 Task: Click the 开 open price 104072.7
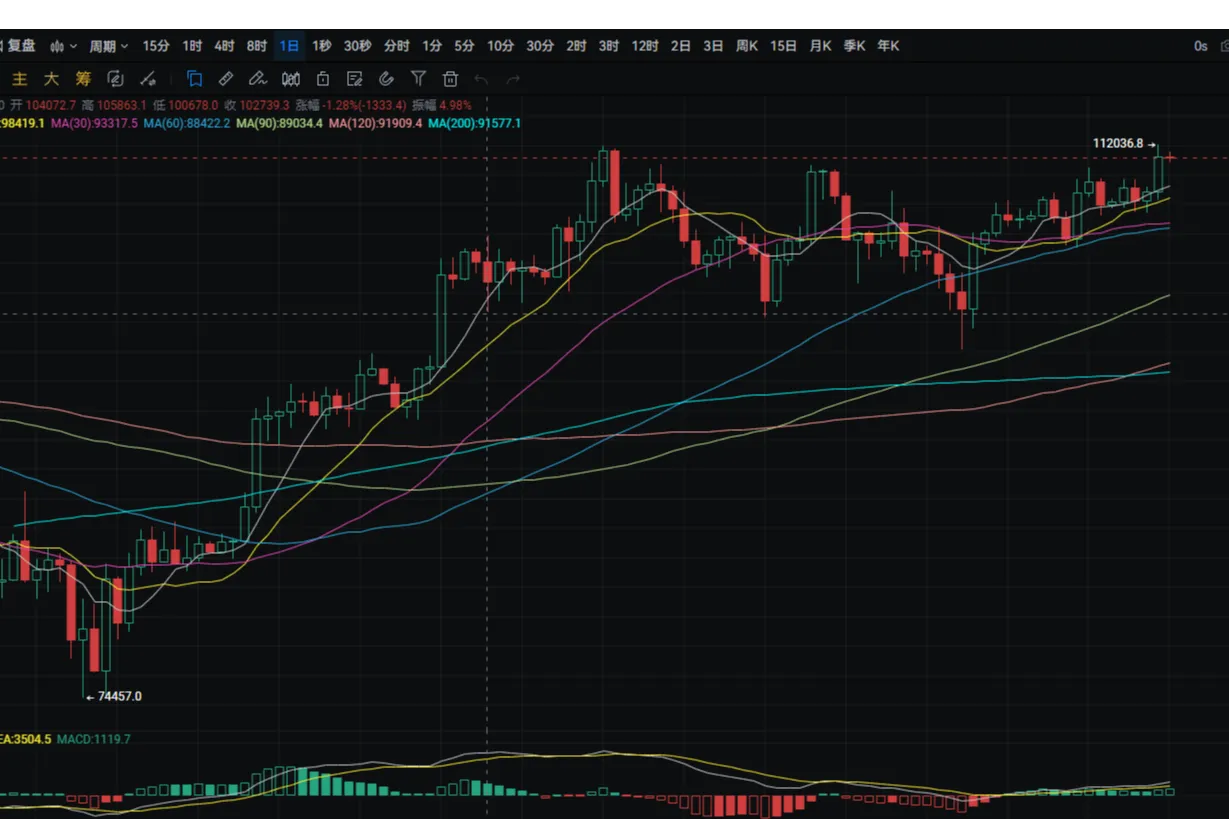tap(43, 105)
